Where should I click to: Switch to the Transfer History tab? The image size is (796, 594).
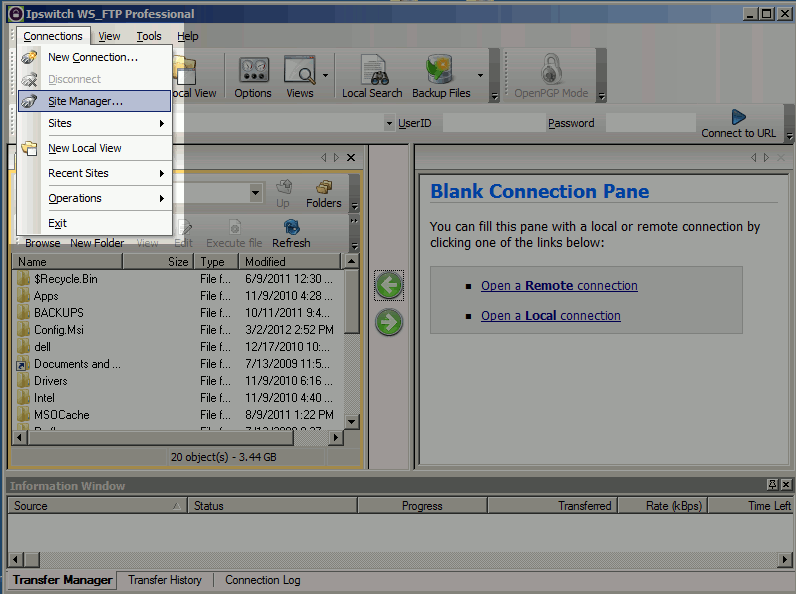[165, 580]
